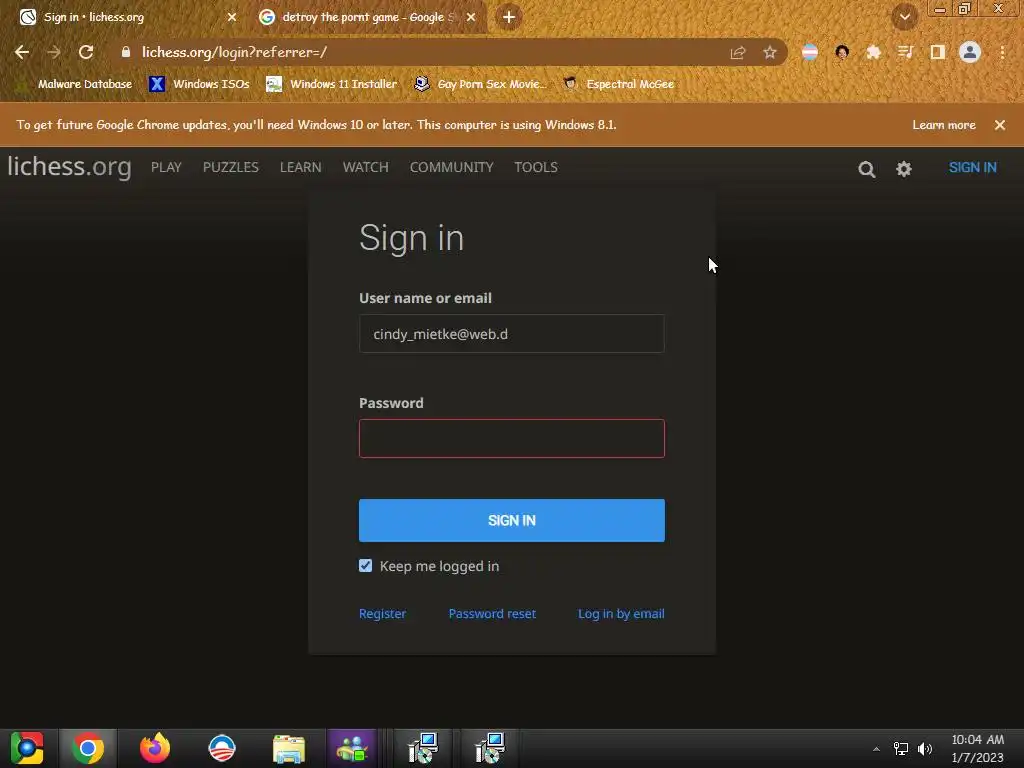Open the avatar face extension icon
The width and height of the screenshot is (1024, 768).
842,52
